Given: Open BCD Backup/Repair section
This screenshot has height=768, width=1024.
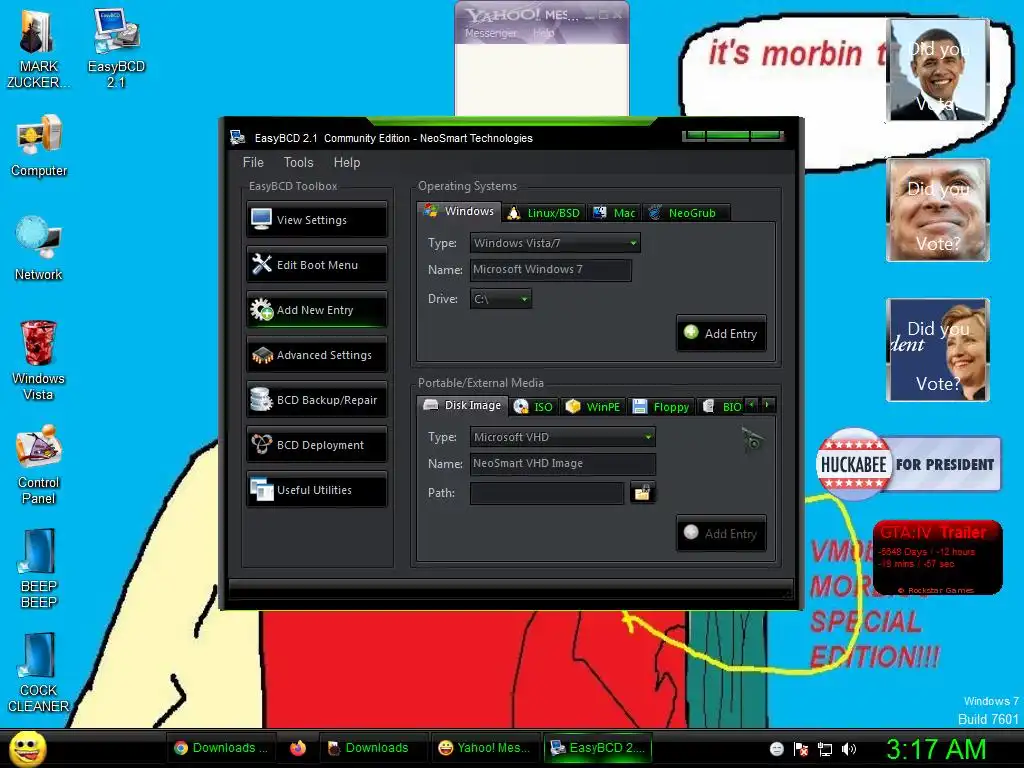Looking at the screenshot, I should point(317,400).
